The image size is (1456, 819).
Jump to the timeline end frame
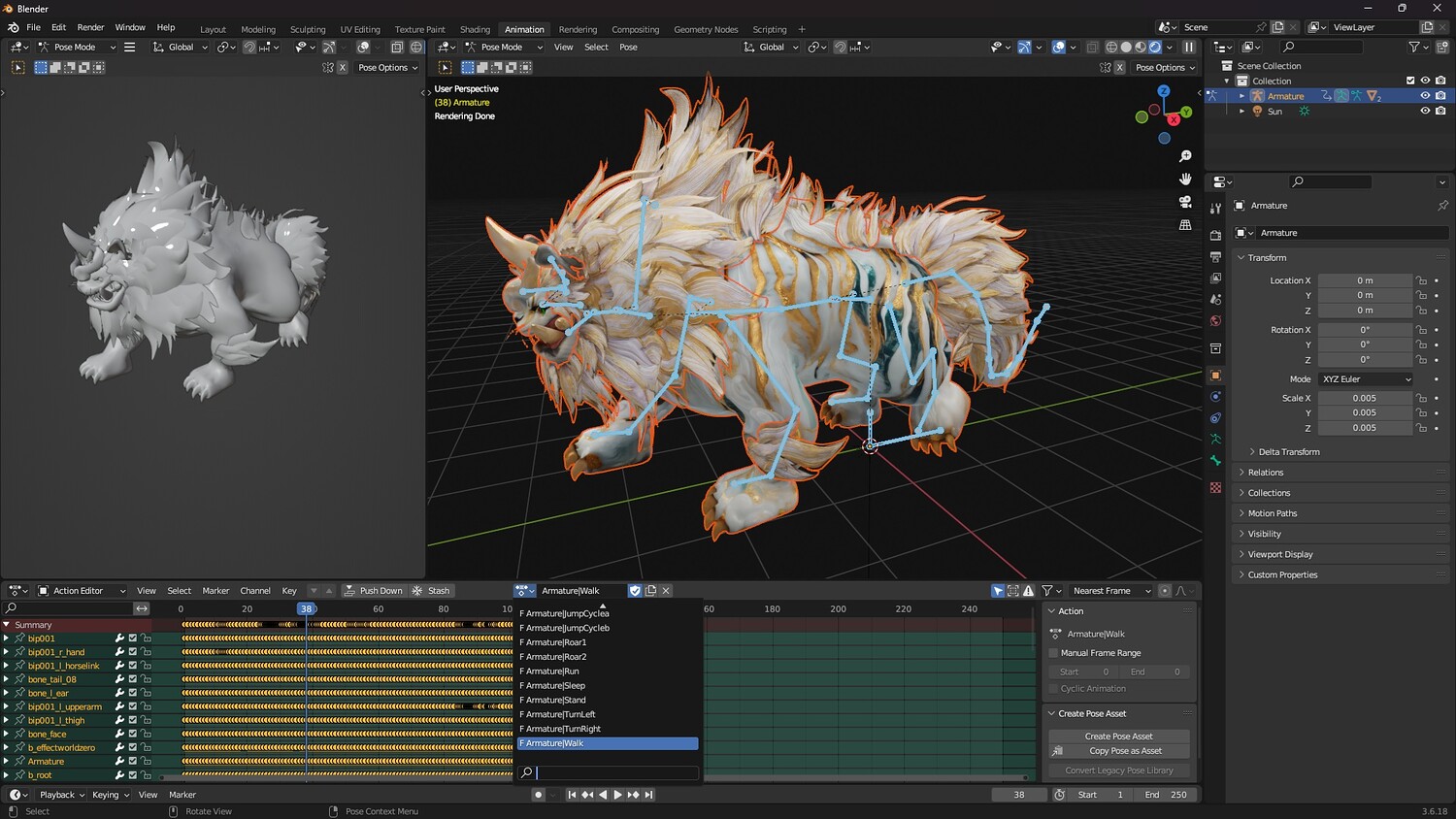tap(649, 795)
